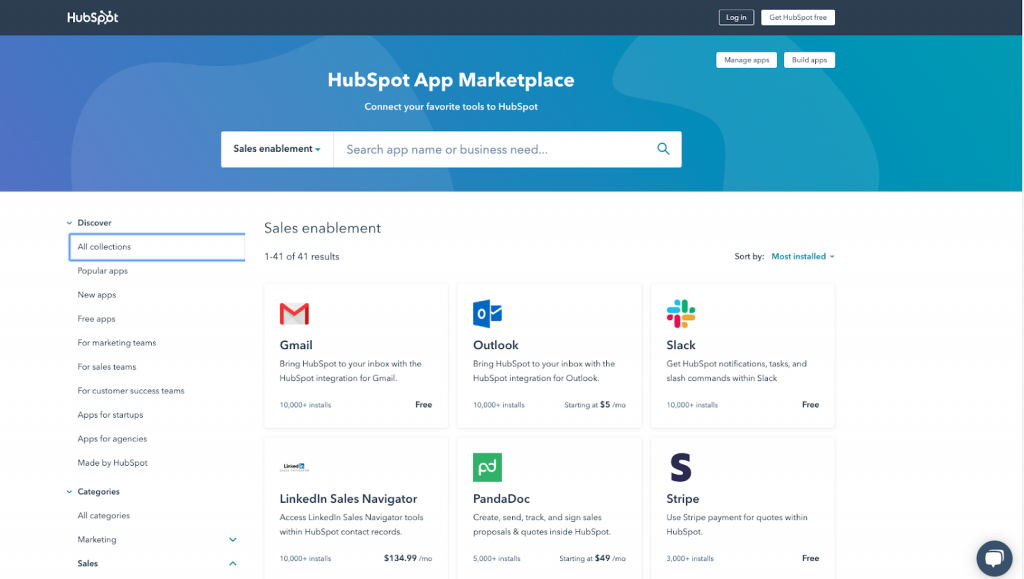1024x579 pixels.
Task: Select For marketing teams collection
Action: (x=117, y=343)
